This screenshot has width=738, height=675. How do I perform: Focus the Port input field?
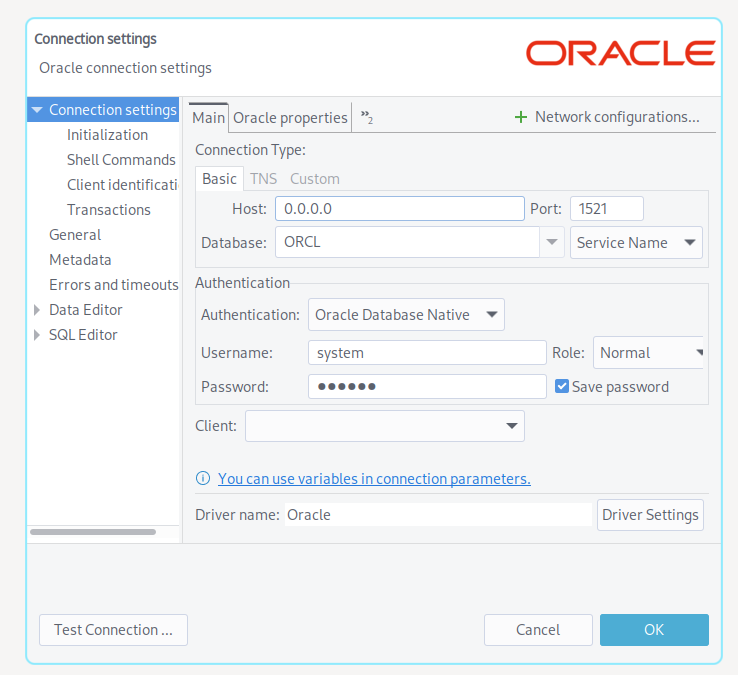[x=607, y=209]
